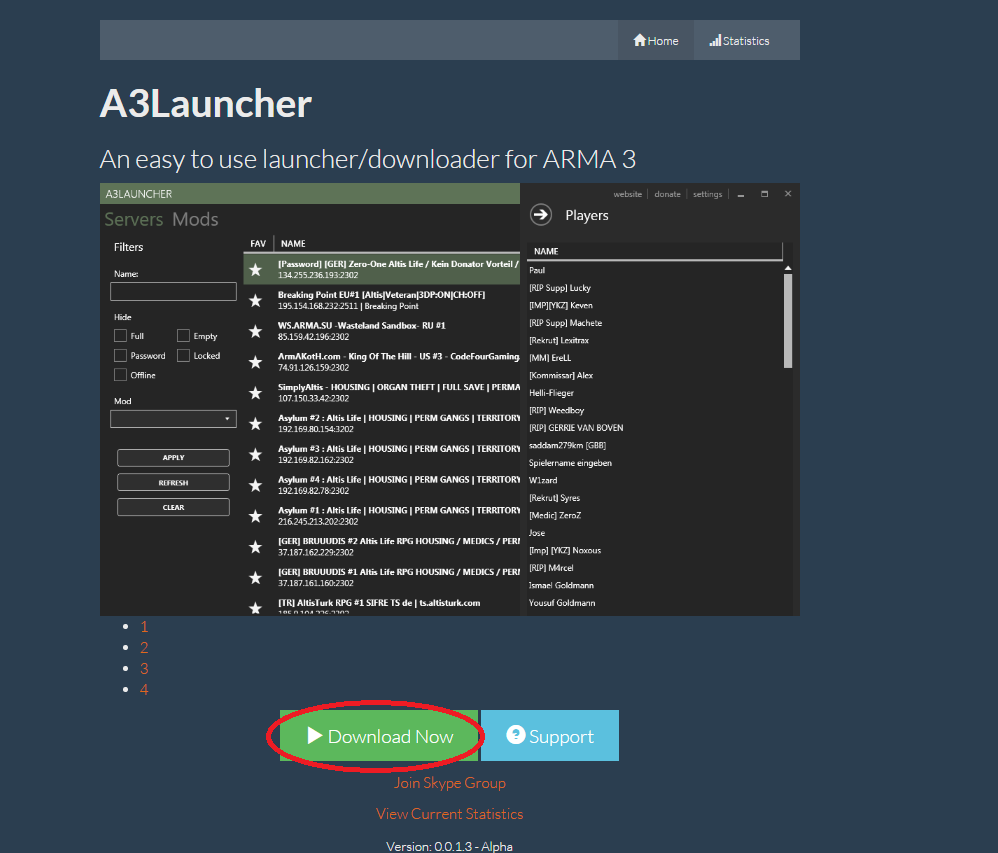
Task: Toggle favorite star for AltisTurk RPG #1
Action: (256, 608)
